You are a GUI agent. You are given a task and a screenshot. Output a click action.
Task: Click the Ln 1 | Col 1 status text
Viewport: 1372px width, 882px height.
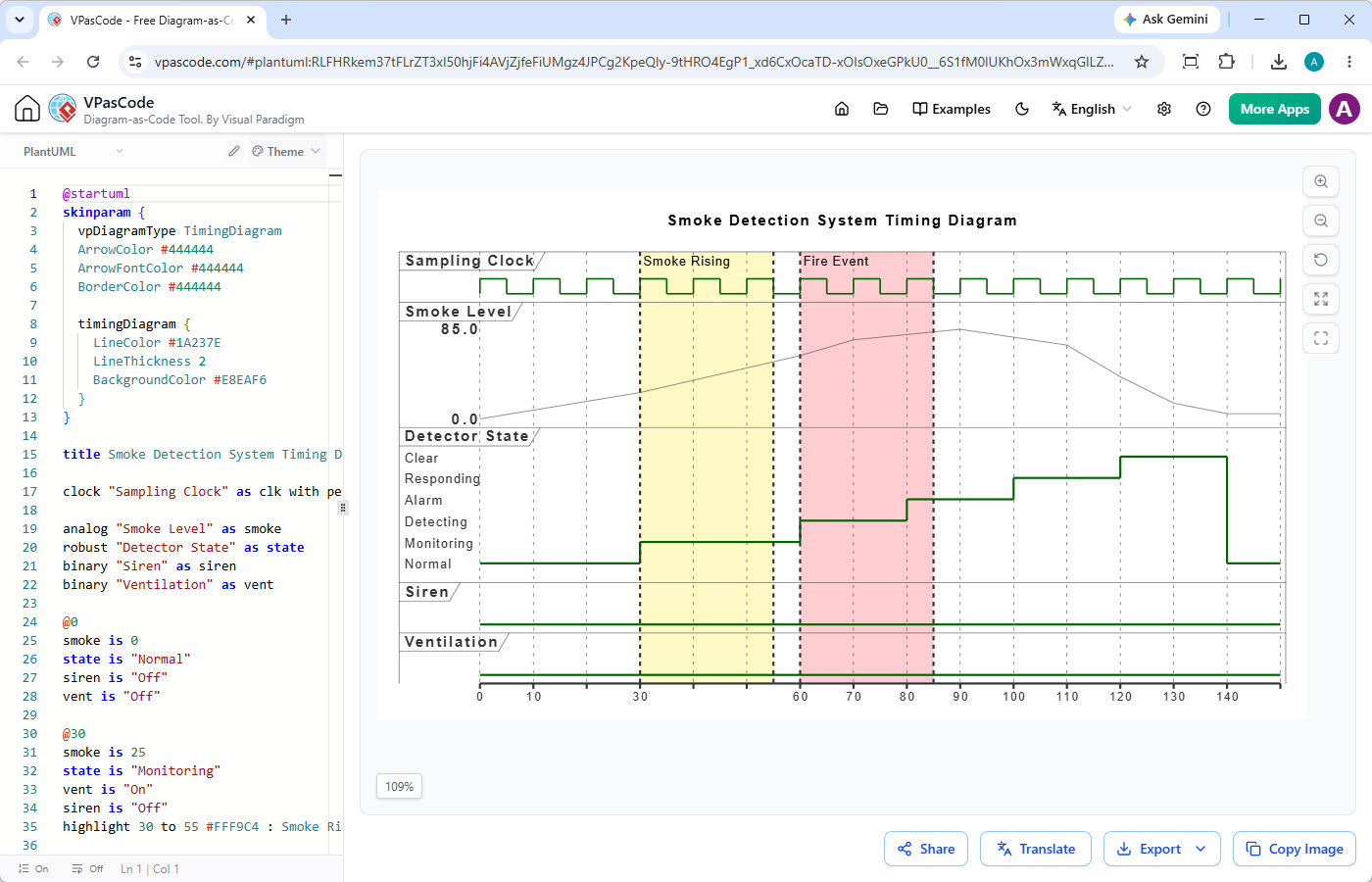coord(150,869)
